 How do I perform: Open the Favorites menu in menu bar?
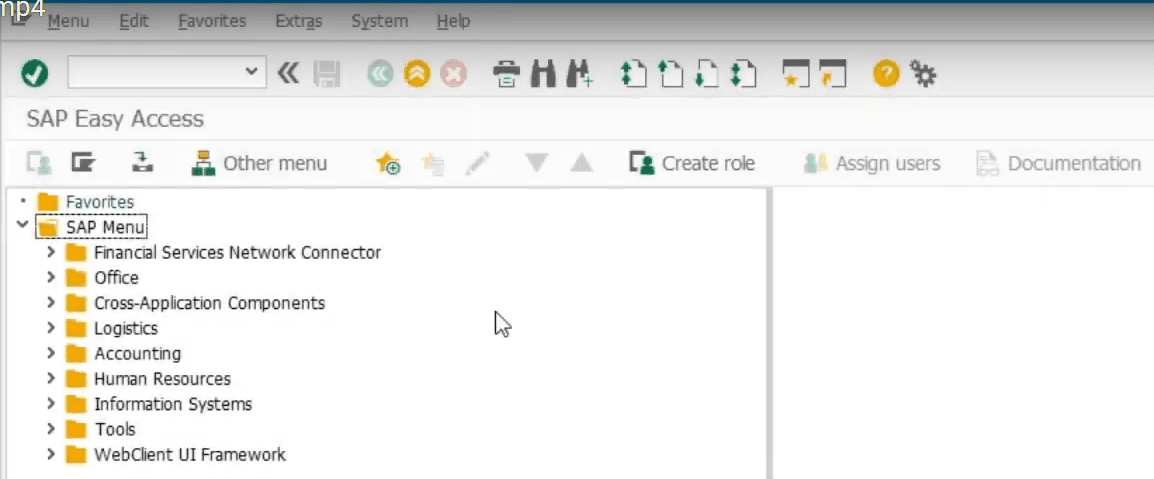tap(212, 21)
